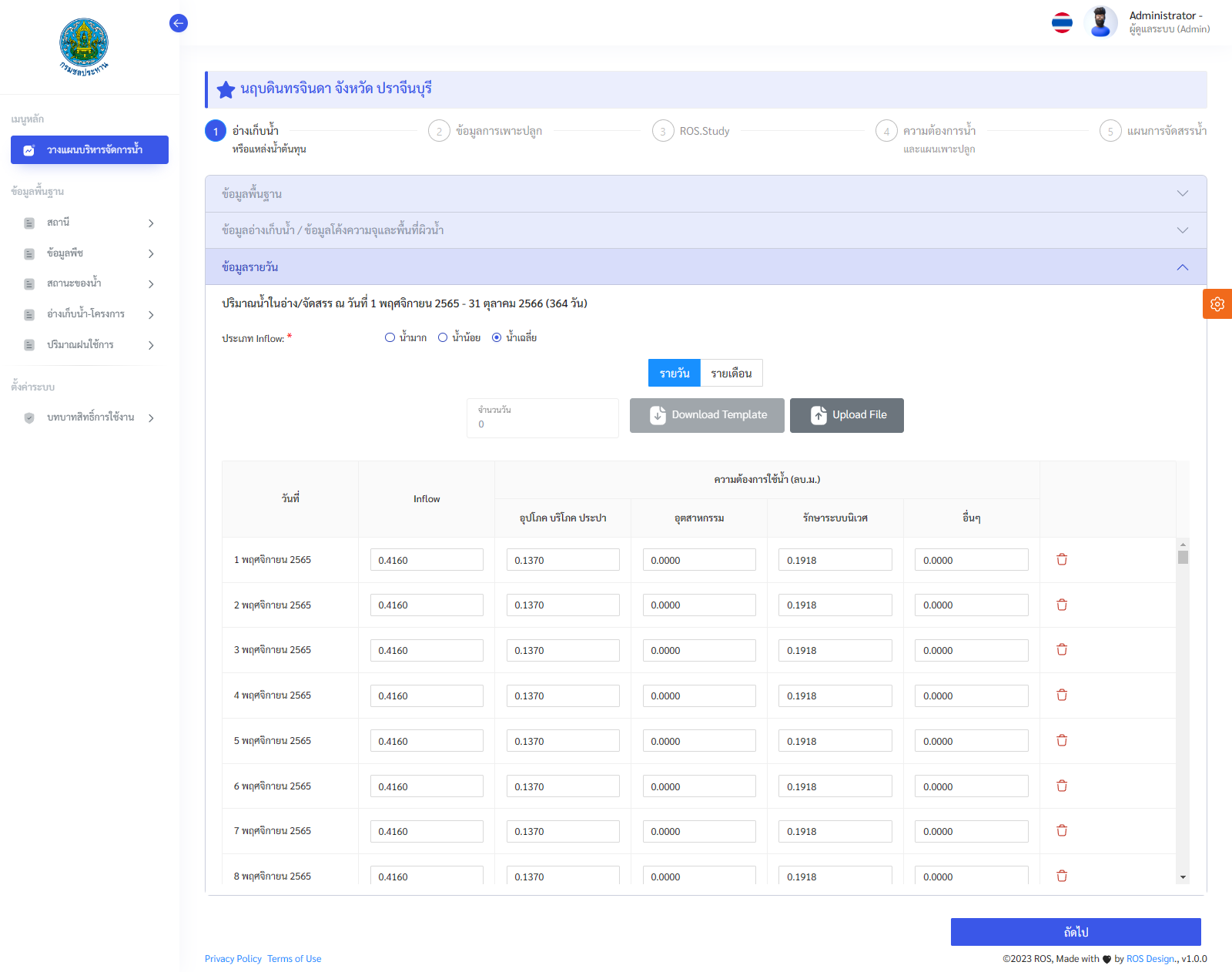Click the star icon beside the project title
The height and width of the screenshot is (972, 1232).
click(x=226, y=90)
